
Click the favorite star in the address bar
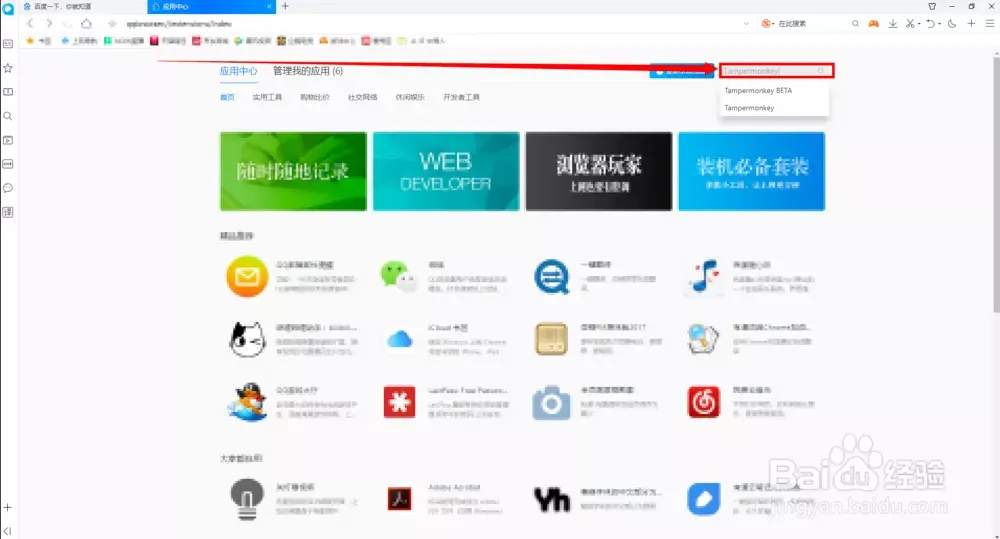click(x=112, y=24)
